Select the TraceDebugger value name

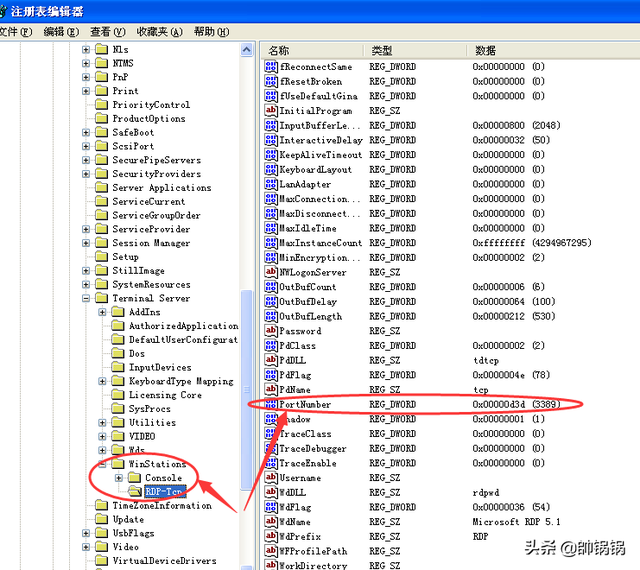pos(313,448)
